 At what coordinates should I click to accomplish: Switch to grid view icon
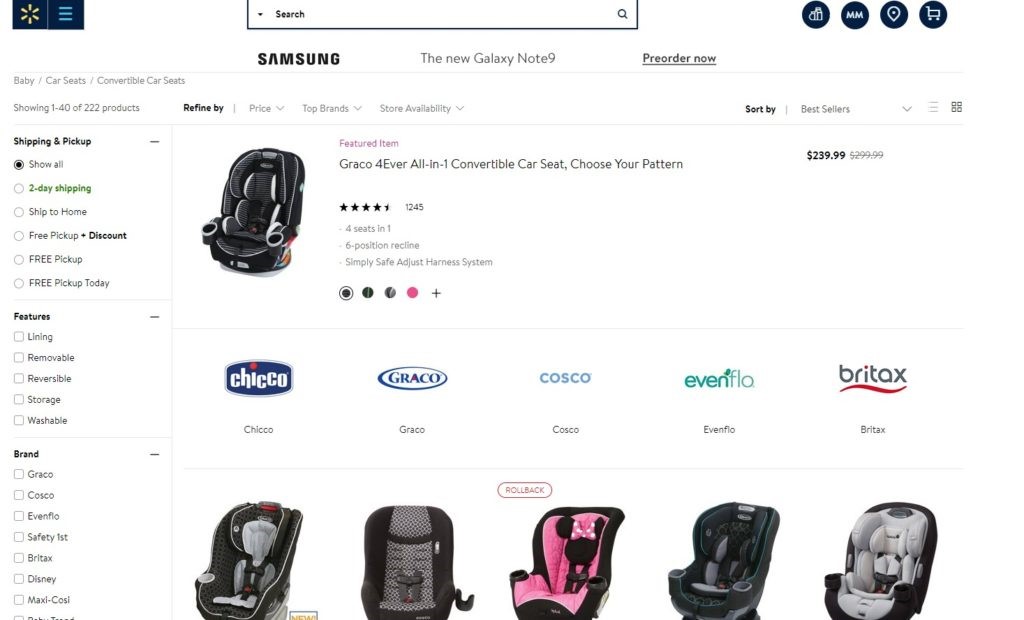tap(956, 107)
